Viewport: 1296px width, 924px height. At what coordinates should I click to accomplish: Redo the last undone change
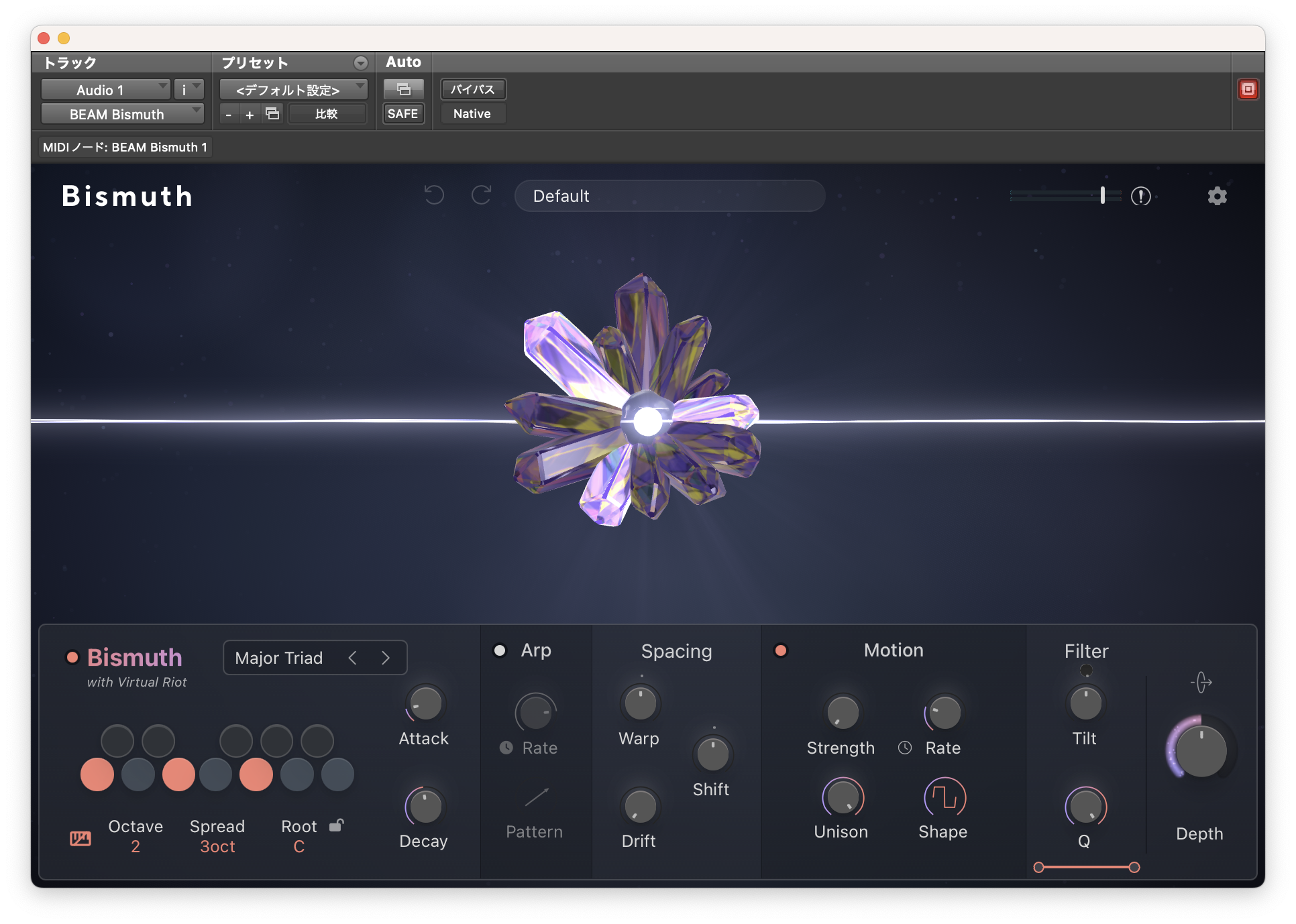tap(482, 195)
